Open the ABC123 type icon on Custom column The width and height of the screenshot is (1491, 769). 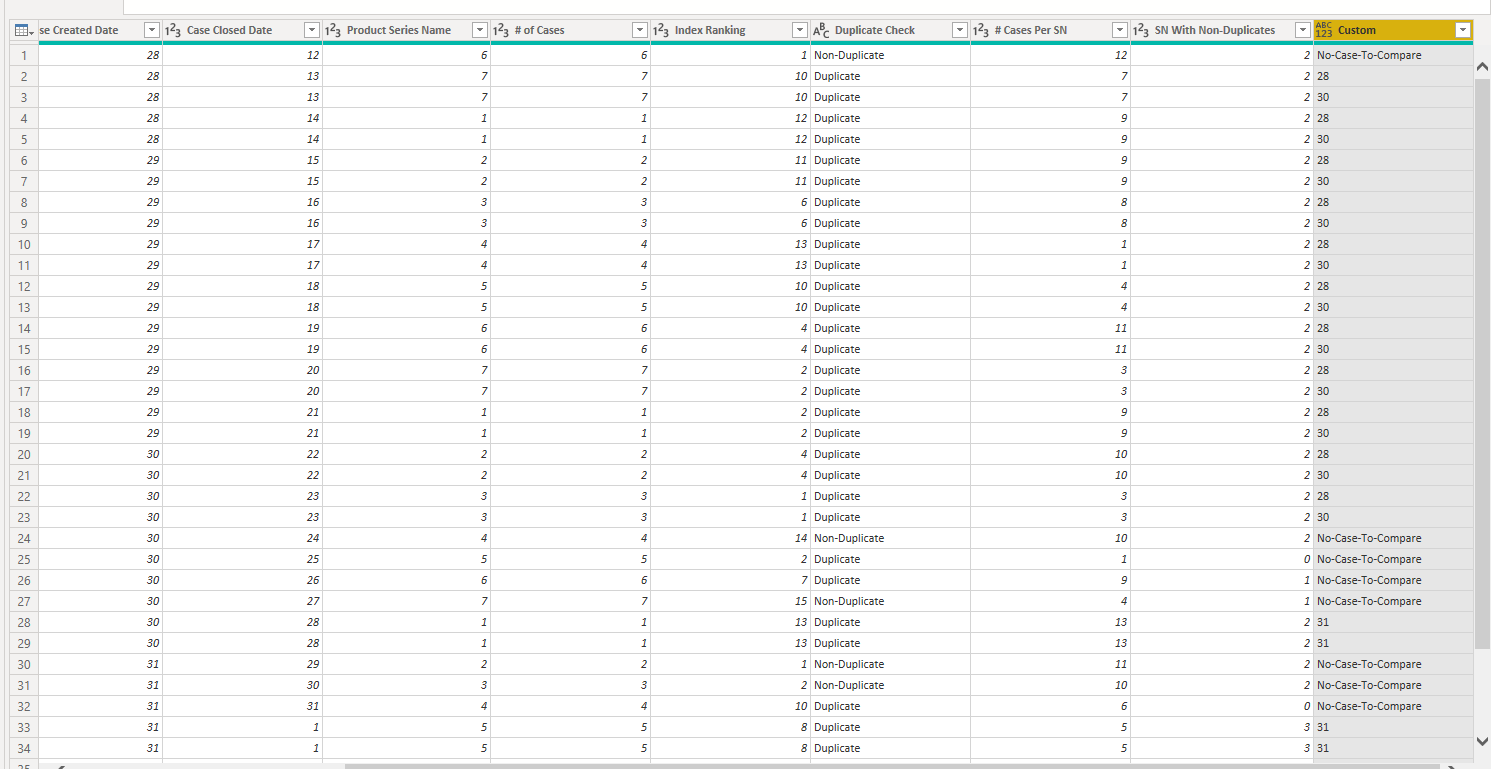coord(1325,30)
